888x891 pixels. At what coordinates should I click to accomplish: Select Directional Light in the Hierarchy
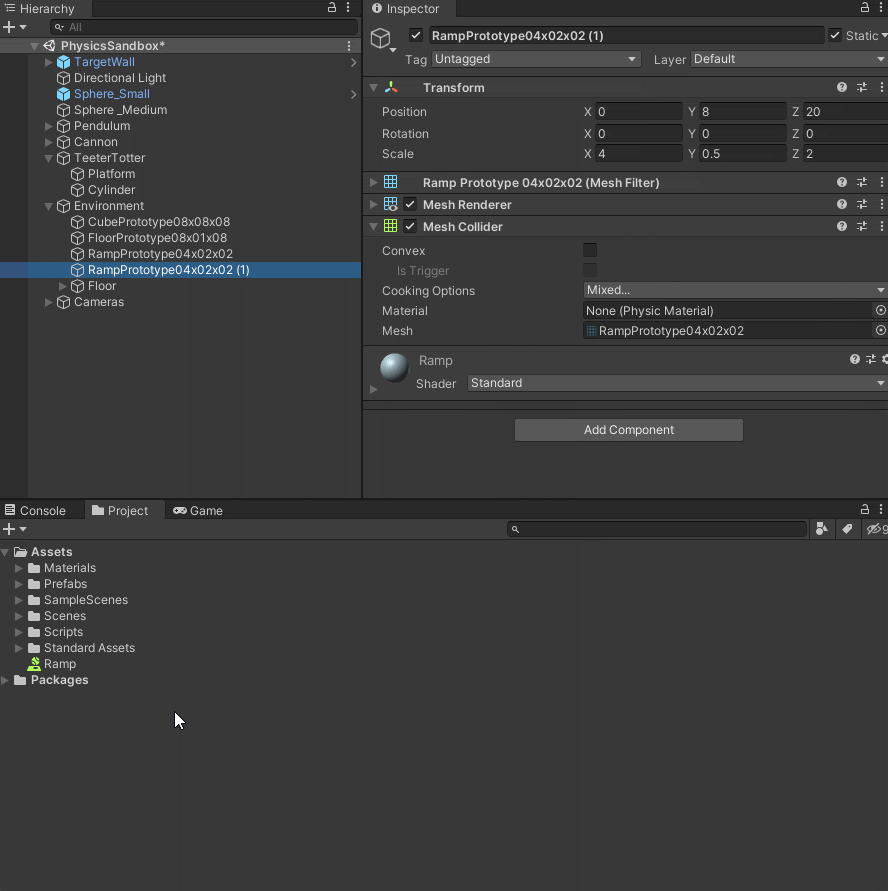(120, 78)
